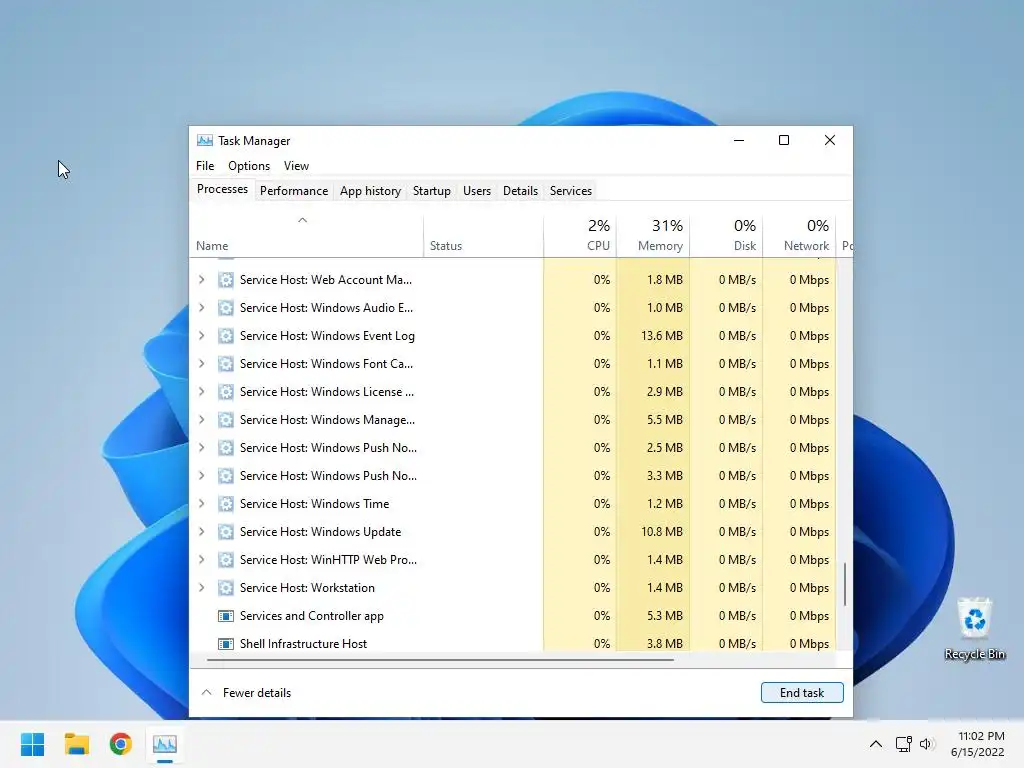This screenshot has height=768, width=1024.
Task: Switch to the Details tab
Action: point(520,191)
